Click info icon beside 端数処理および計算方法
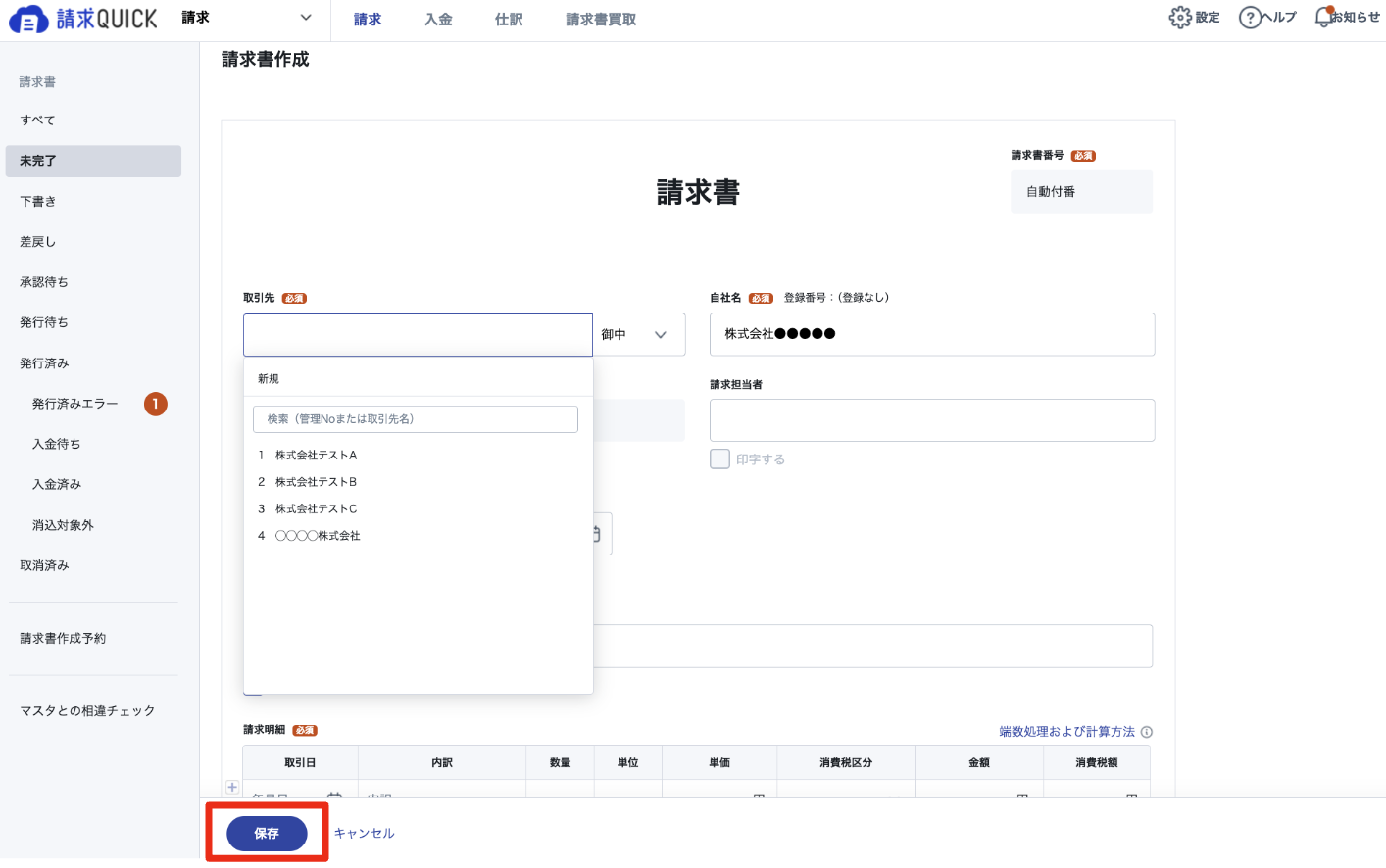 pos(1147,732)
